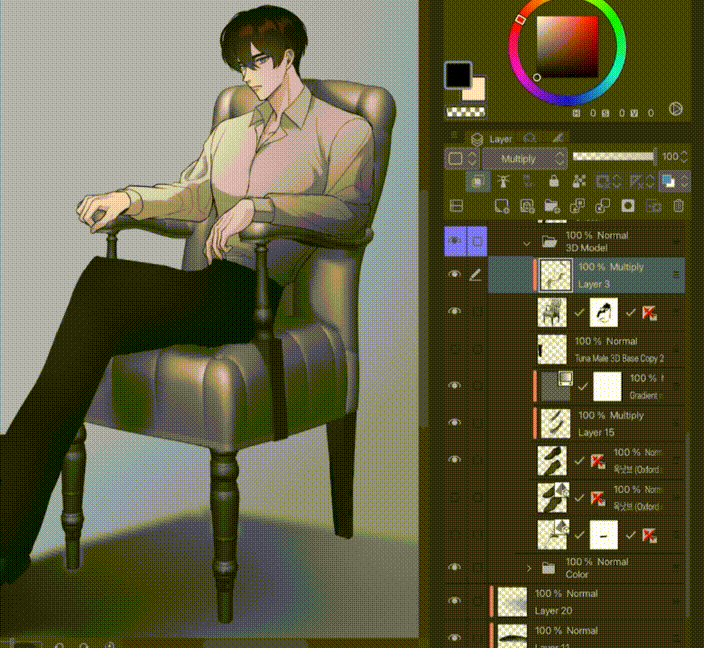704x648 pixels.
Task: Open the mask display arrow dropdown
Action: pyautogui.click(x=616, y=181)
